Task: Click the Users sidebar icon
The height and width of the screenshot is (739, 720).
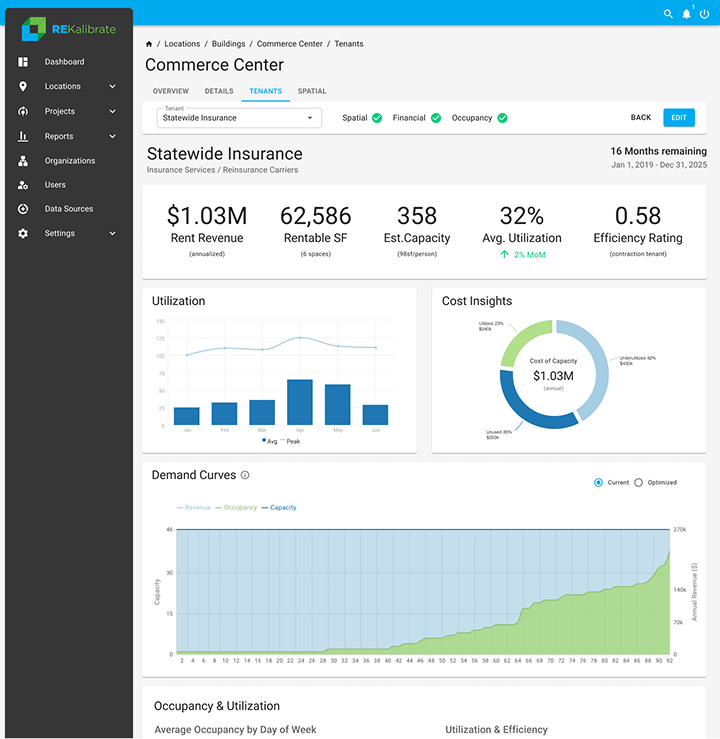Action: pos(23,185)
